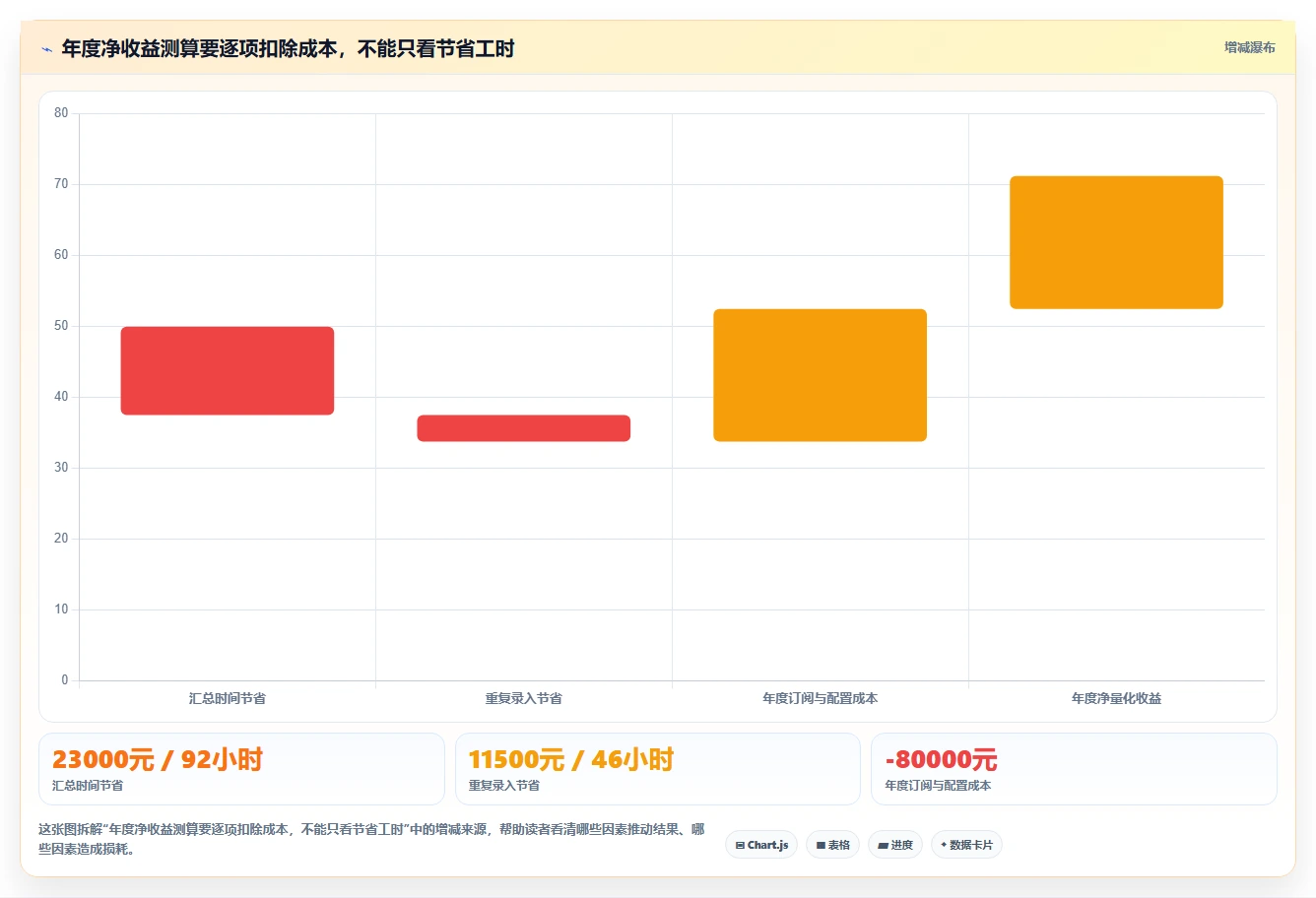1316x898 pixels.
Task: Click the 增减瀑布 label in header
Action: [x=1249, y=47]
